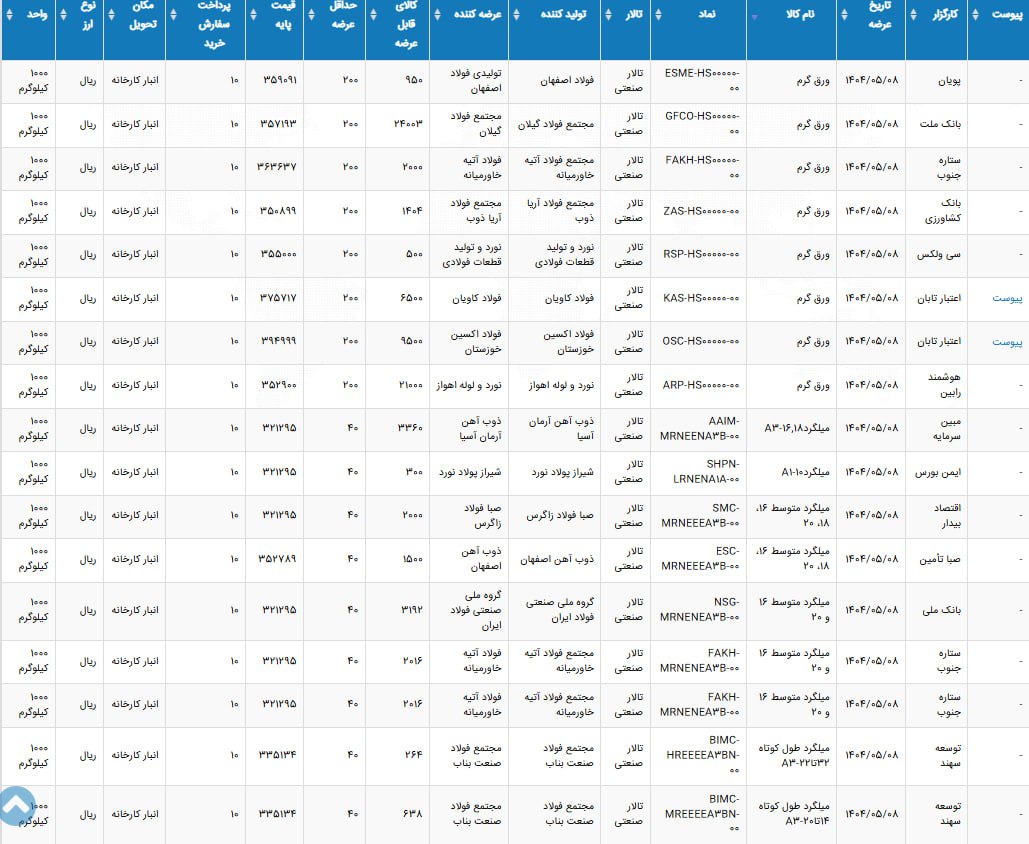Select the ESME-HS symbol cell
Image resolution: width=1029 pixels, height=844 pixels.
702,81
